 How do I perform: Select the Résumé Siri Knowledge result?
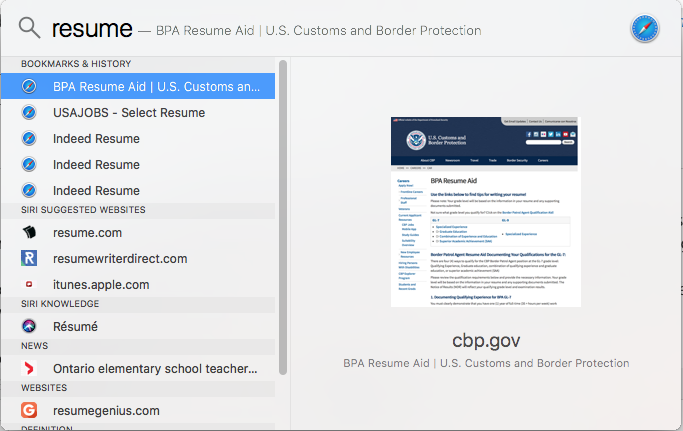(138, 326)
